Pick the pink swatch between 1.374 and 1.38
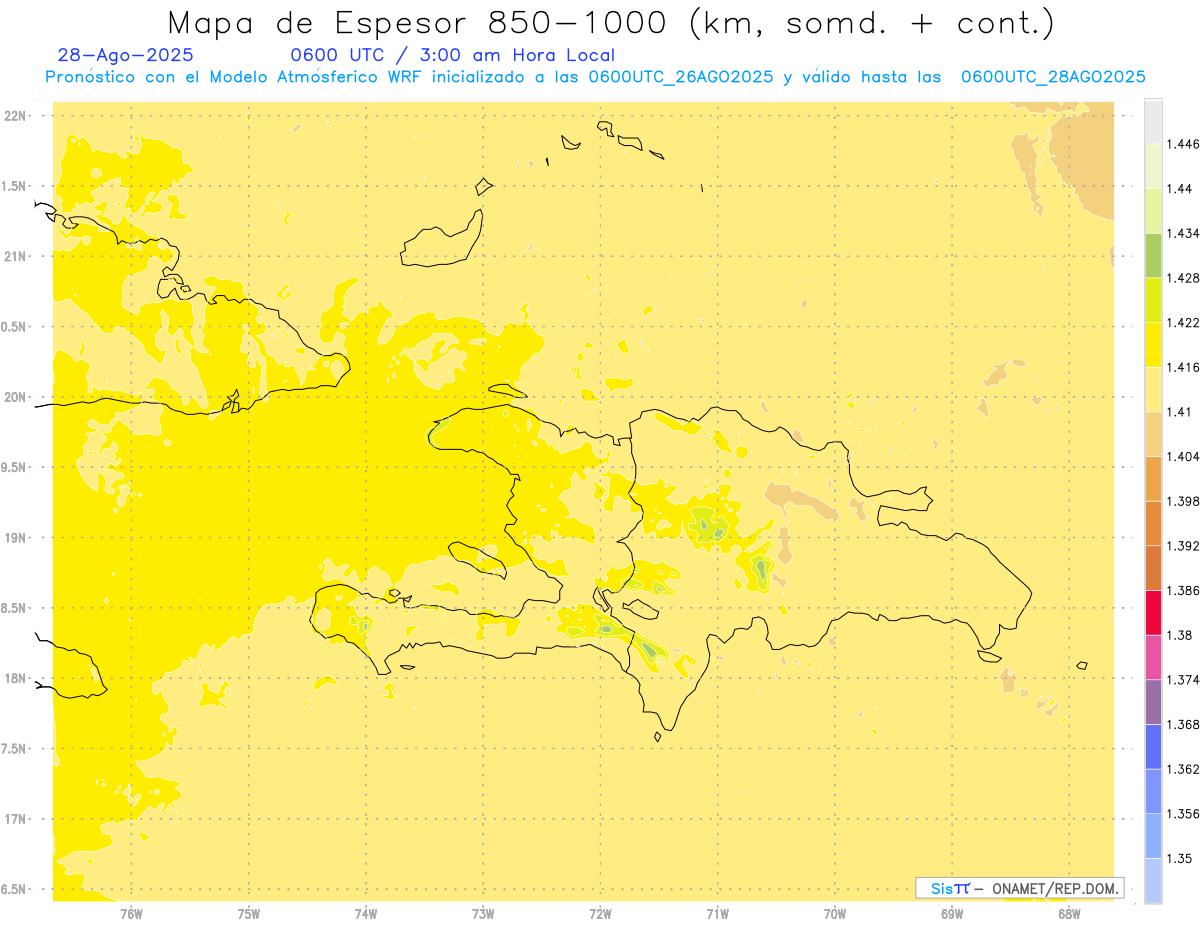Viewport: 1200px width, 927px height. (1153, 657)
